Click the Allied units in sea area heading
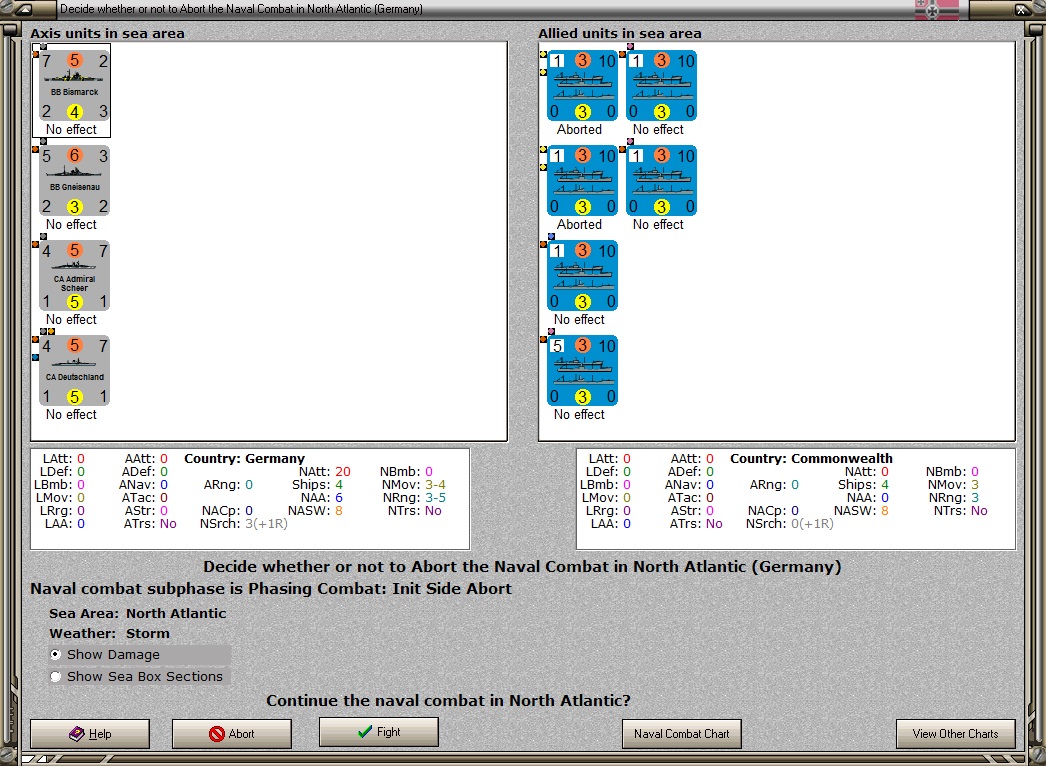1046x766 pixels. point(620,33)
